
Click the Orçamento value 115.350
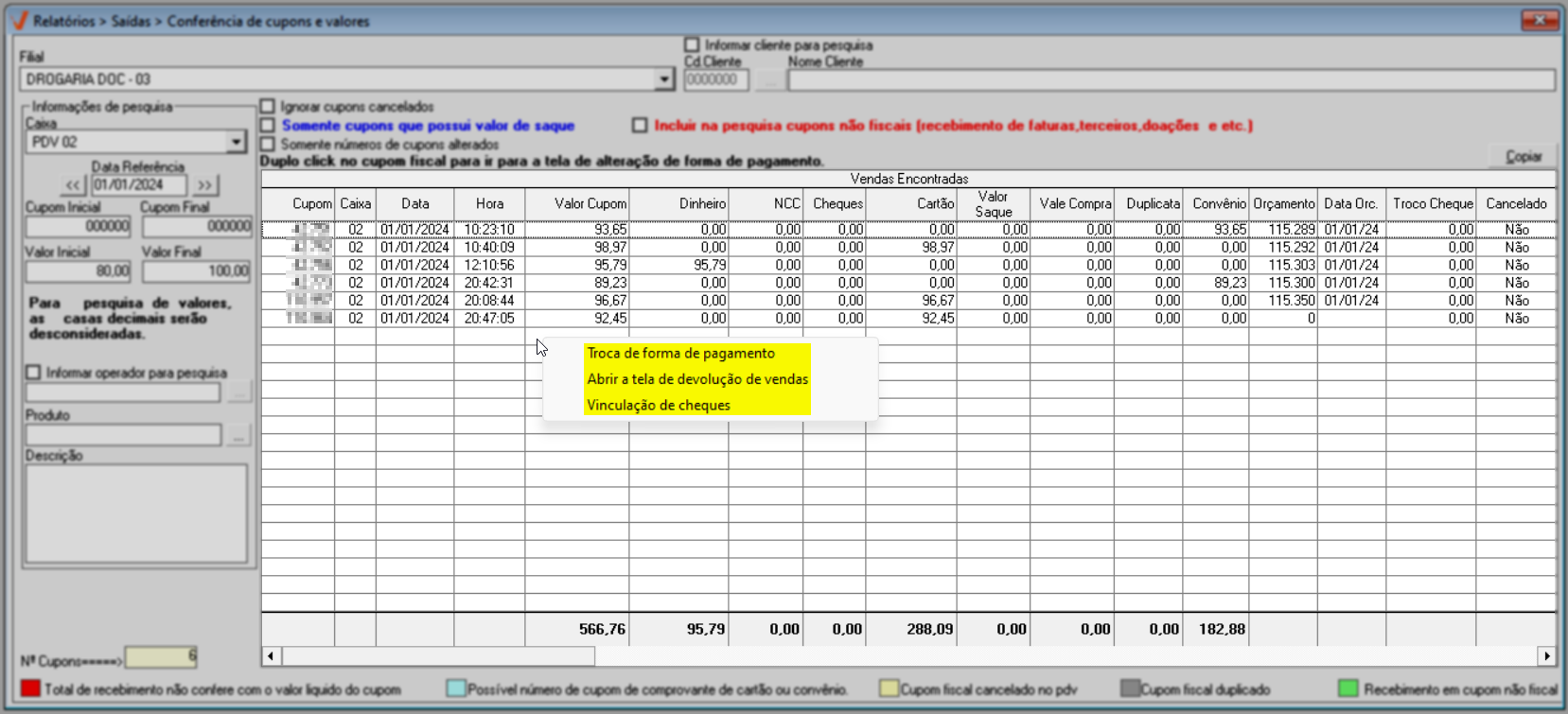(1292, 301)
